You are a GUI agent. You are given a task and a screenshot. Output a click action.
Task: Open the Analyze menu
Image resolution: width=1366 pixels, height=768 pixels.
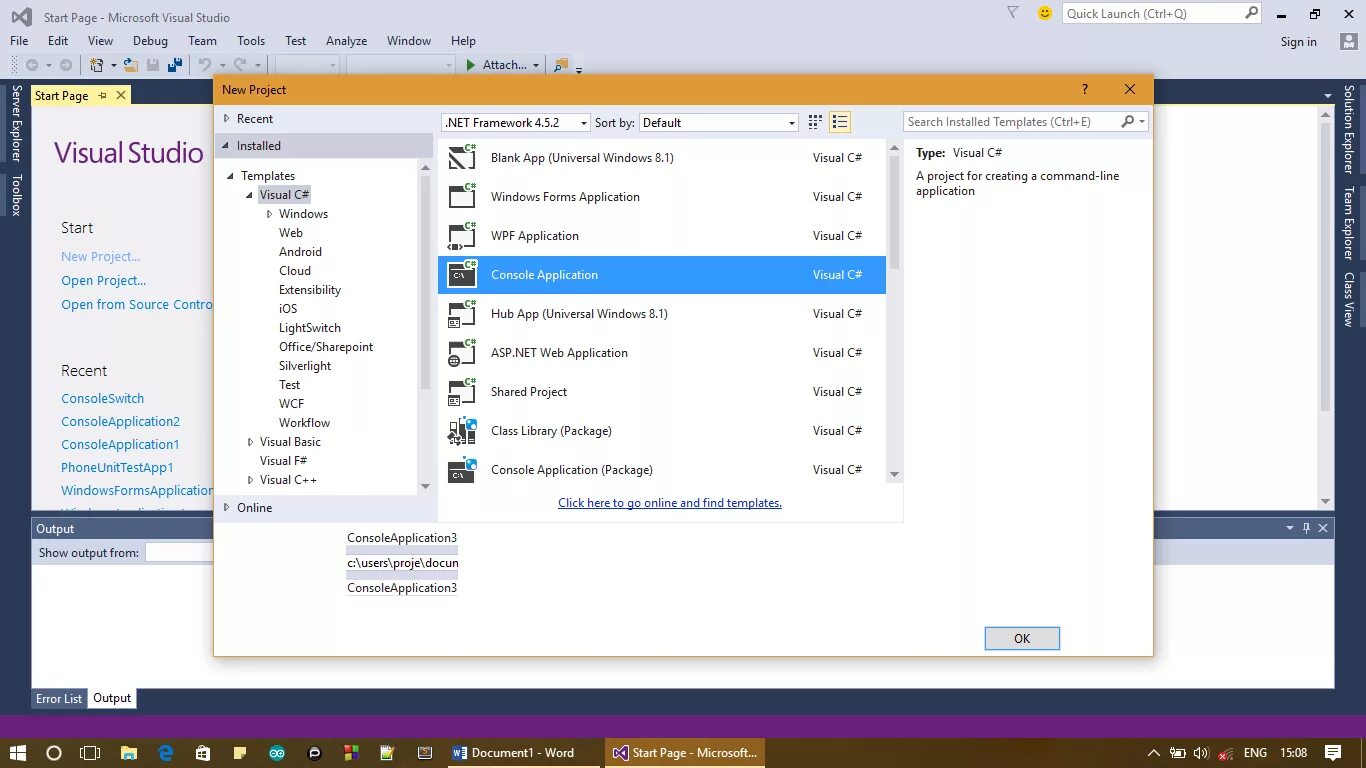pyautogui.click(x=346, y=41)
